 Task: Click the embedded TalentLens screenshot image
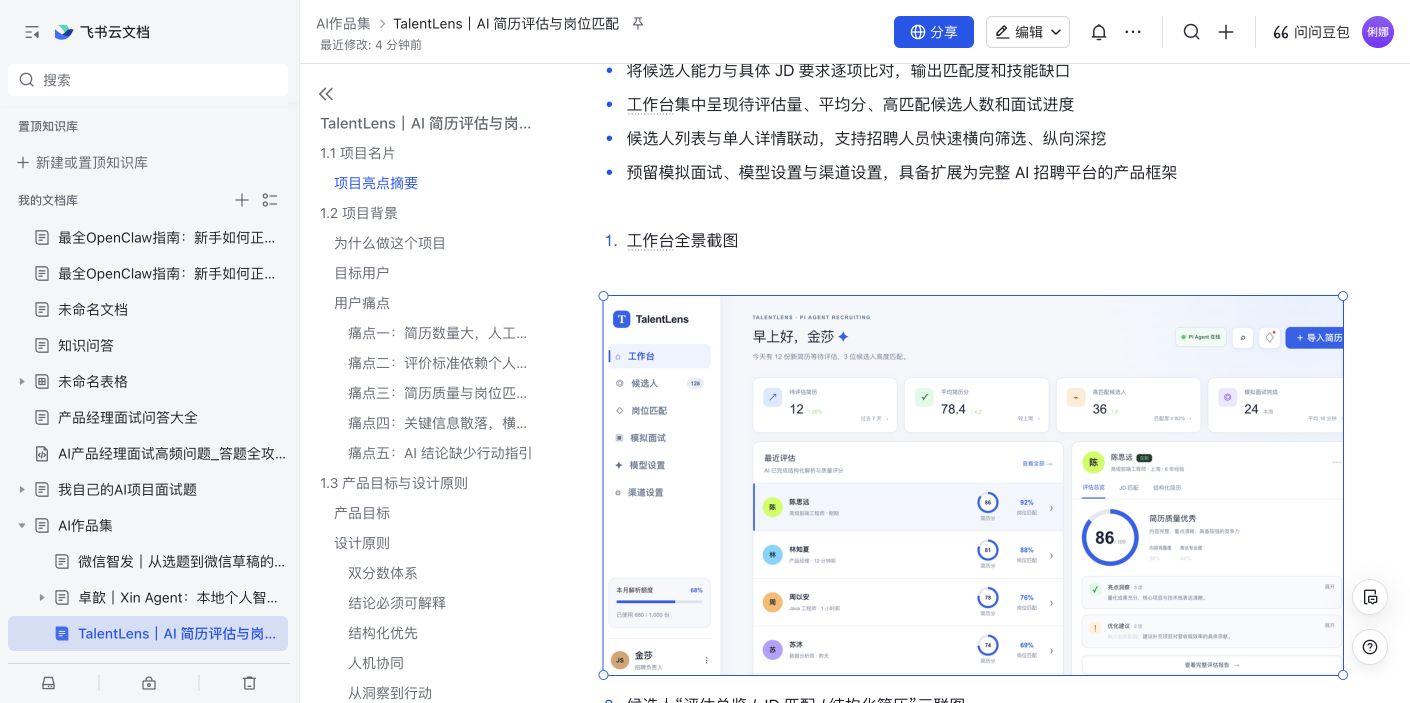973,485
